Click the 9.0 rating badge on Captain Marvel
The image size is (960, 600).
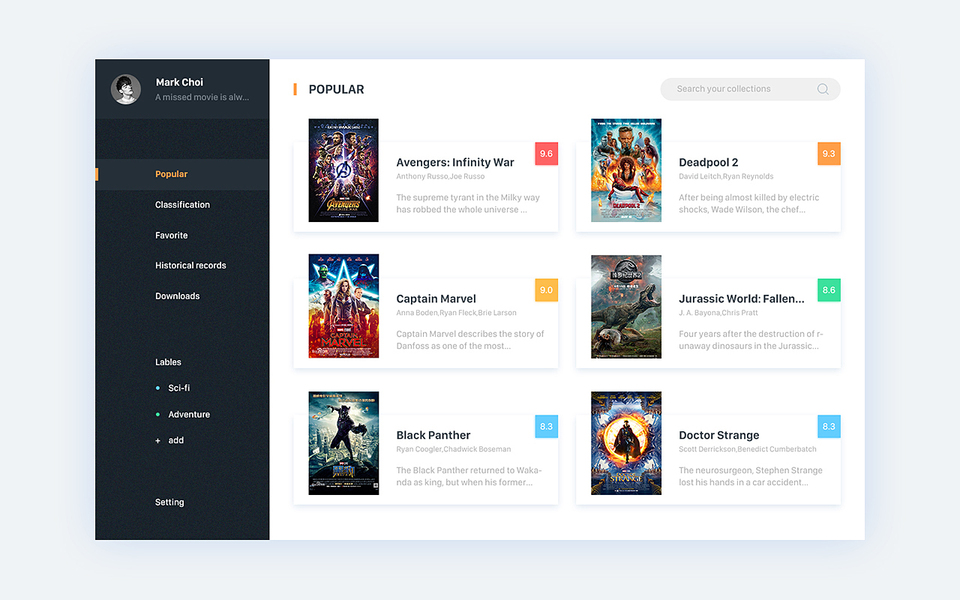[x=546, y=290]
